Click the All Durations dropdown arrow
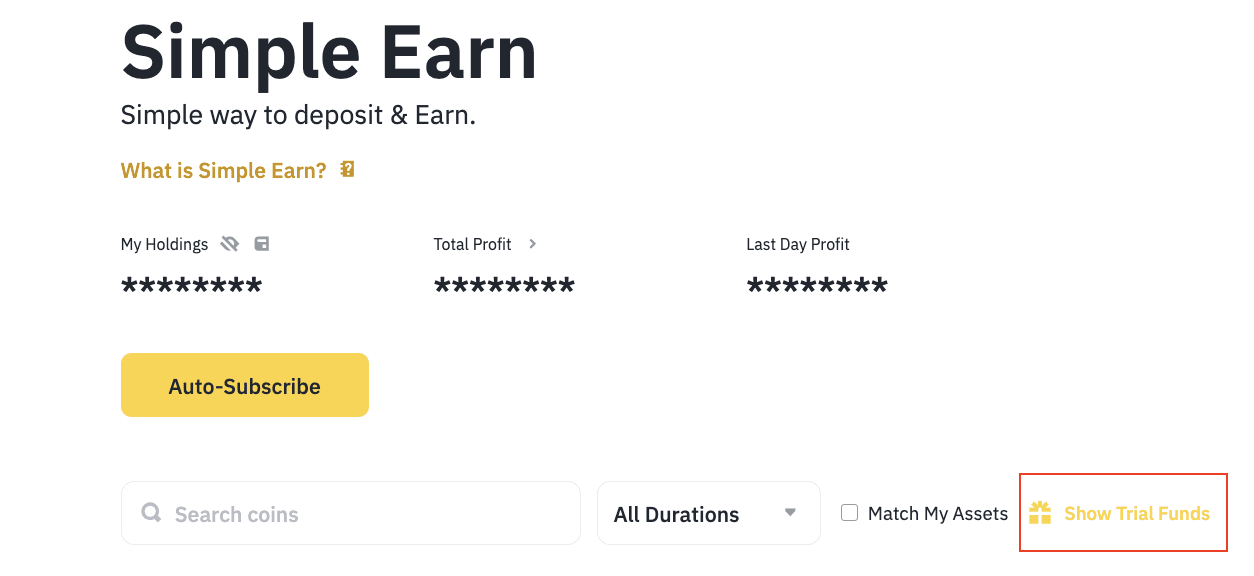Screen dimensions: 1254x576 790,513
